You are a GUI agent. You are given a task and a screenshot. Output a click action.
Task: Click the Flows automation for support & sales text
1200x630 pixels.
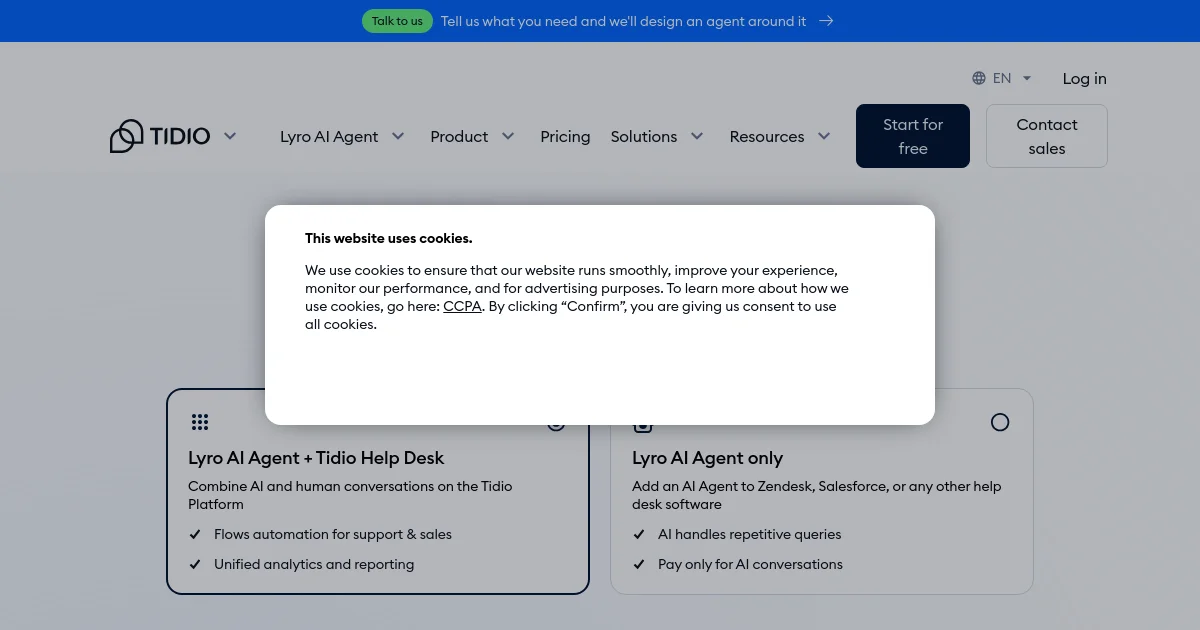[x=333, y=534]
